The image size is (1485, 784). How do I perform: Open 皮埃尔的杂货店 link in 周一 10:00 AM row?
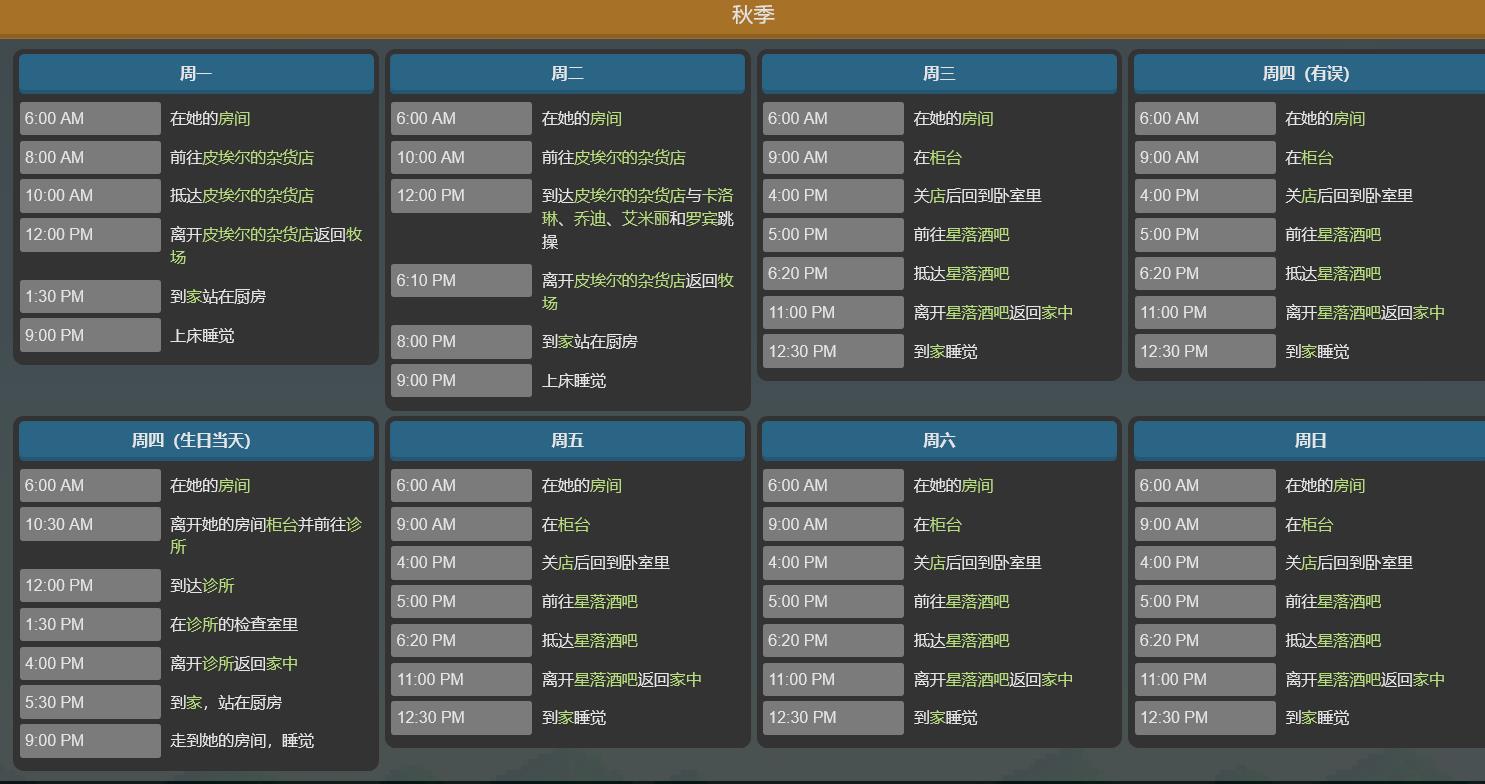pos(258,195)
